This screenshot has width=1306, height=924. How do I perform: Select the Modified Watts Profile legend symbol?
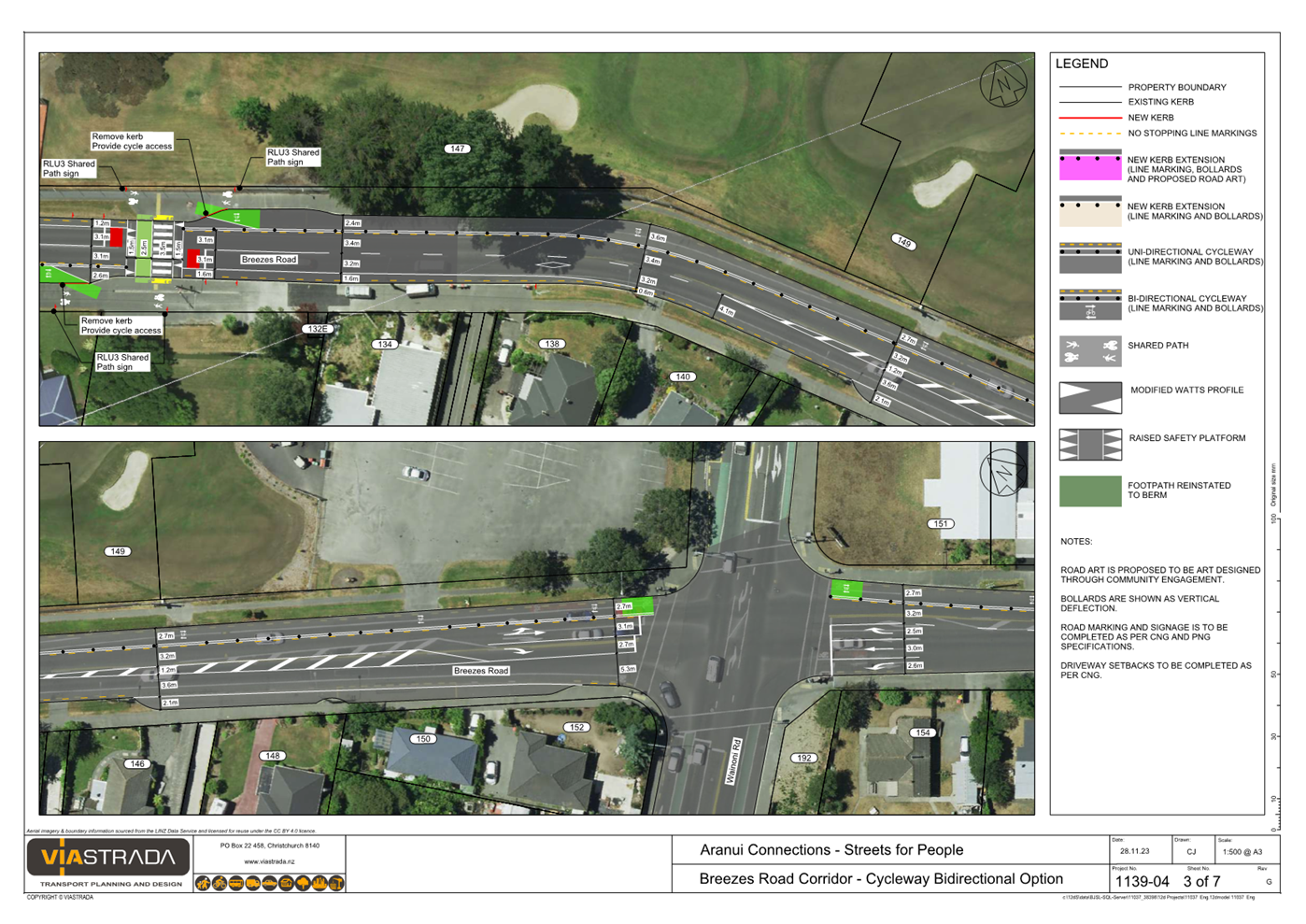click(x=1089, y=397)
